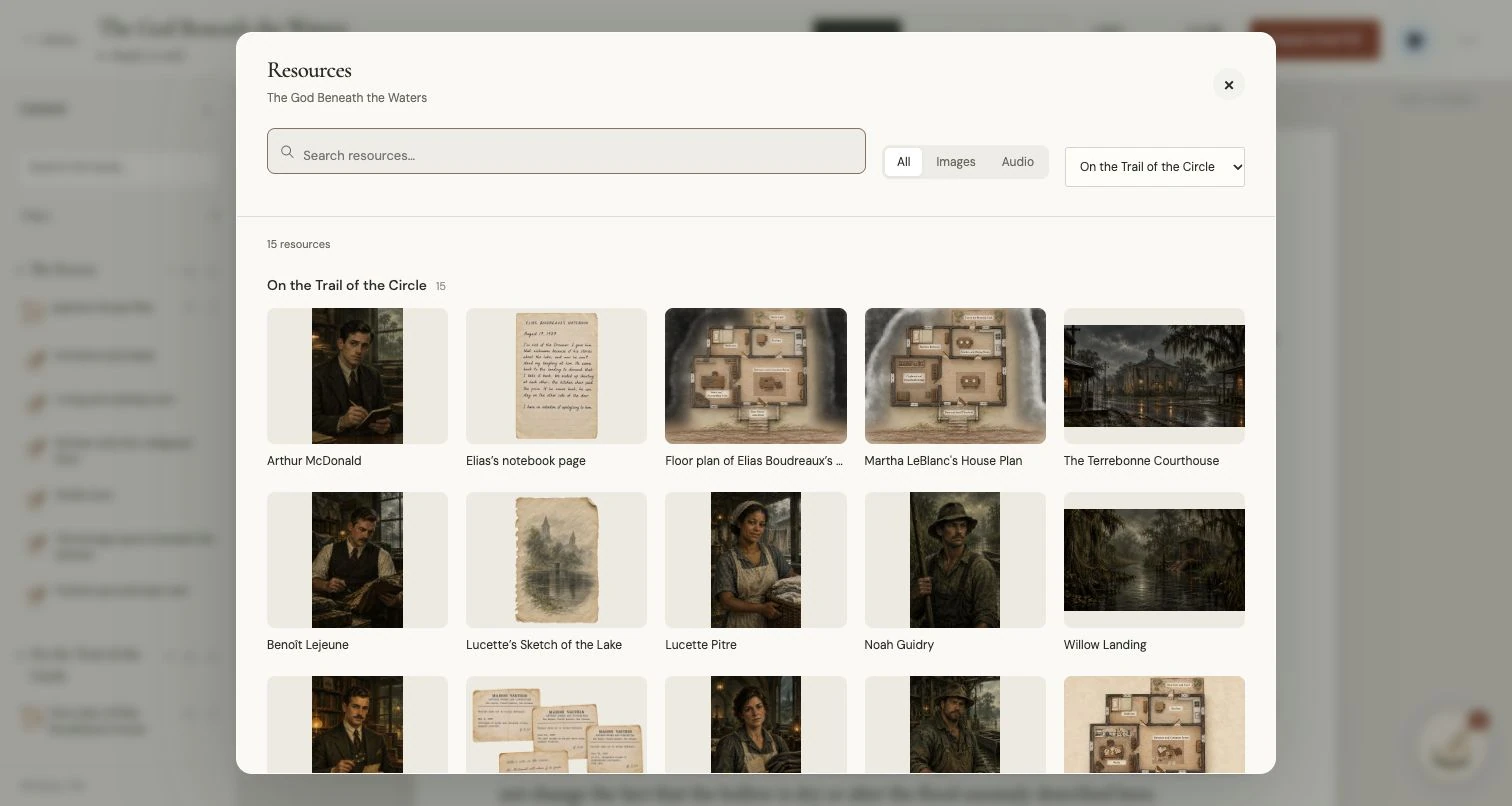The width and height of the screenshot is (1512, 806).
Task: Click the "Elias's notebook page" caption
Action: [526, 461]
